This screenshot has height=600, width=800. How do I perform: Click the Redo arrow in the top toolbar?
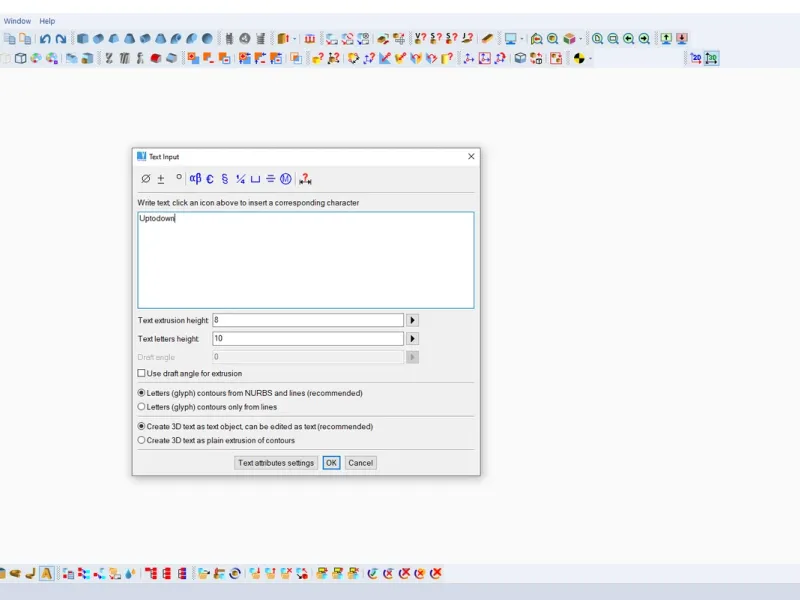click(61, 39)
